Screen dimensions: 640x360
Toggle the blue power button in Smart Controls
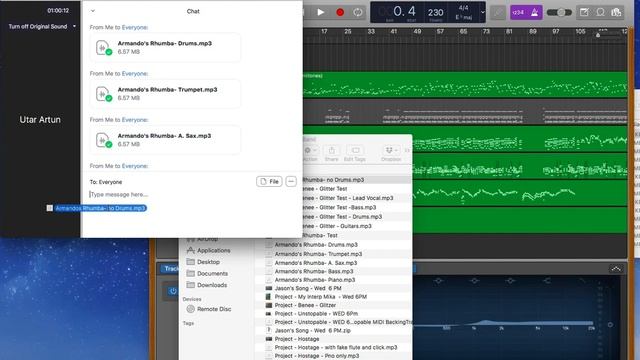[173, 291]
